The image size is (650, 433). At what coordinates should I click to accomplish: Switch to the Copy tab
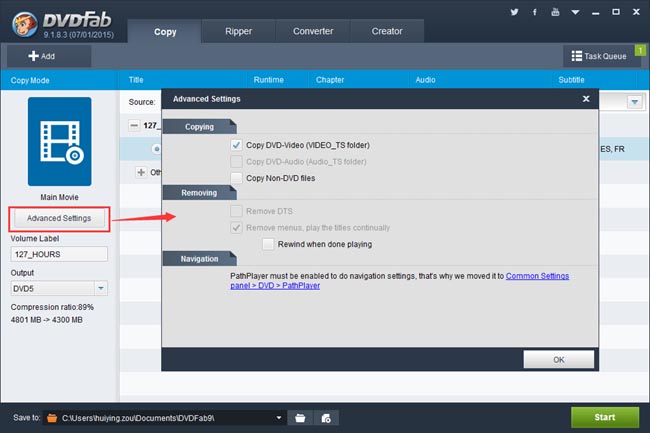click(x=165, y=31)
